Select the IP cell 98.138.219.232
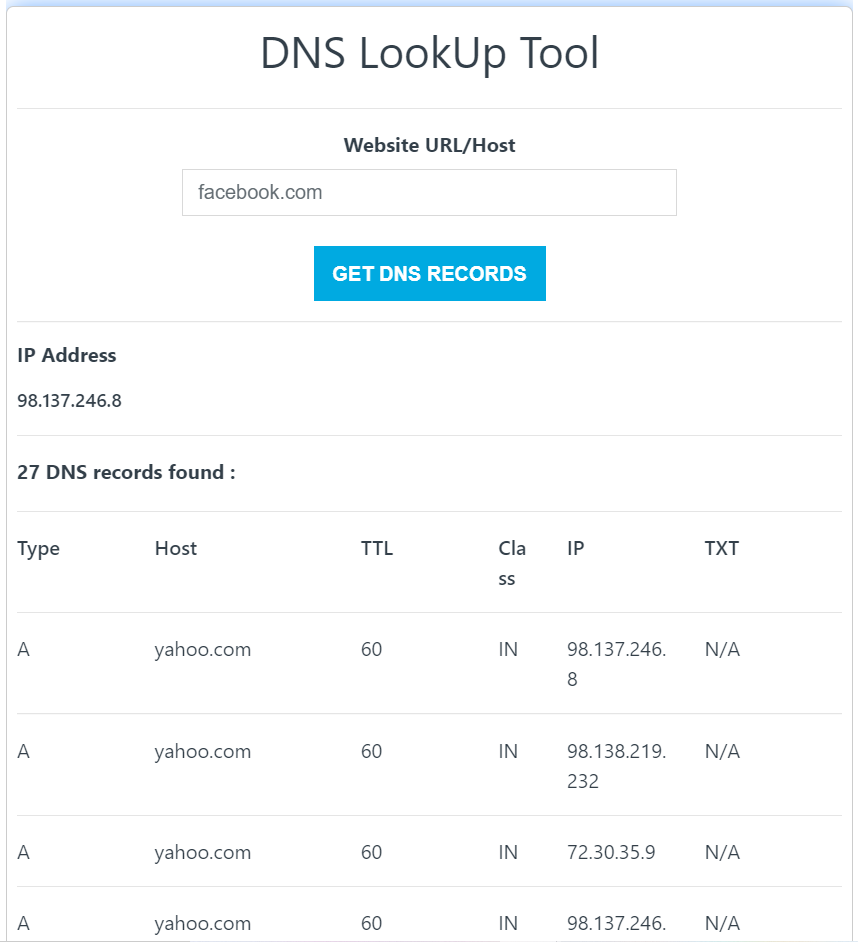 pos(616,767)
